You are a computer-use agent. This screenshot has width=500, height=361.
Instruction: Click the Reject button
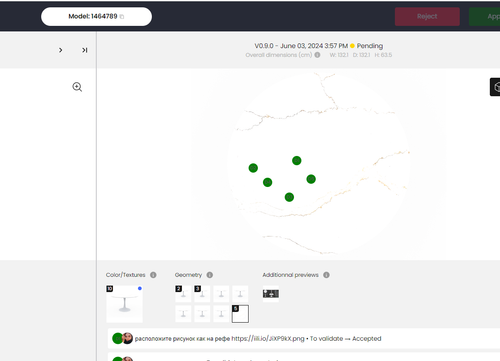pos(427,16)
